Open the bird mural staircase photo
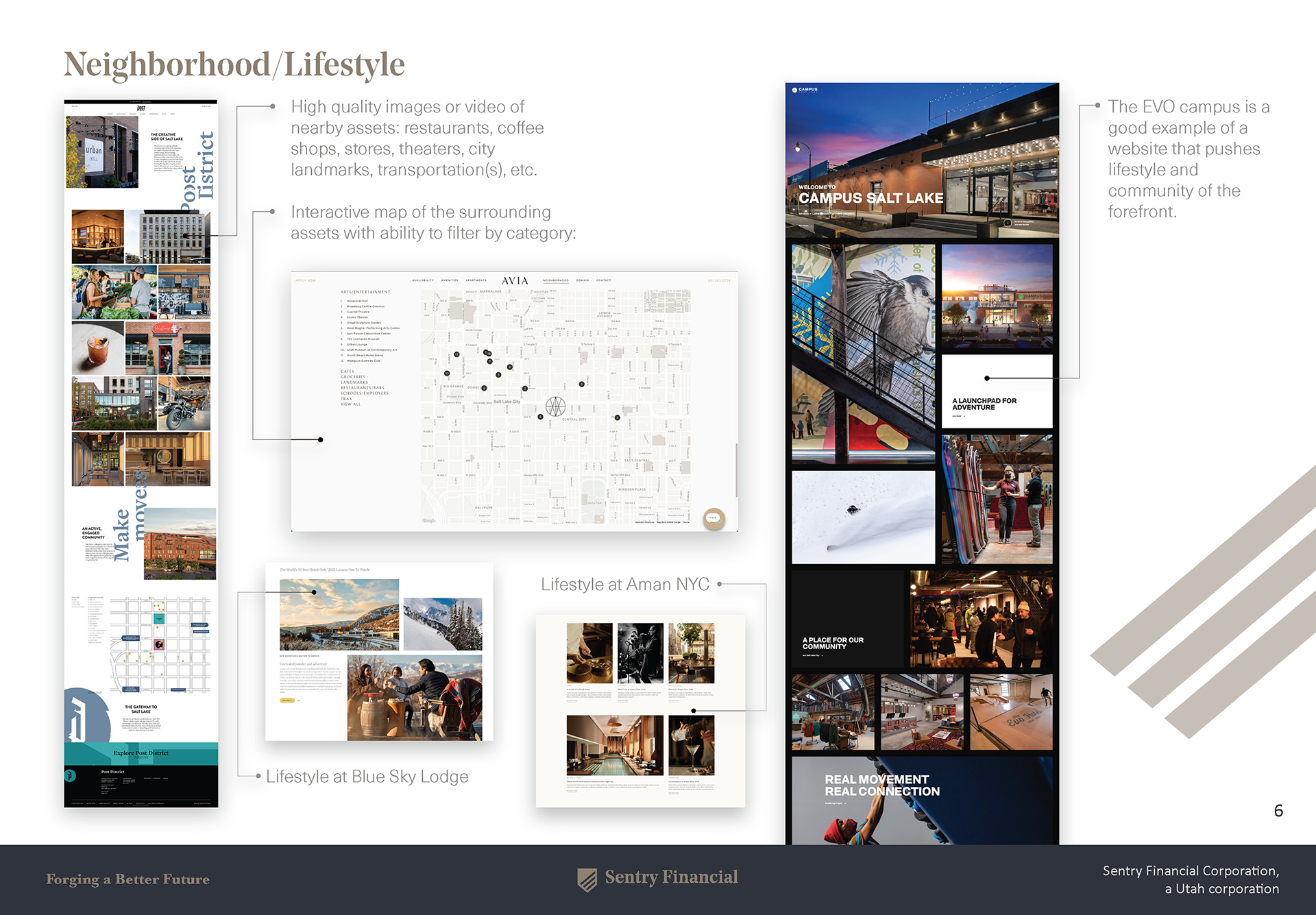Screen dimensions: 1316x915 864,354
